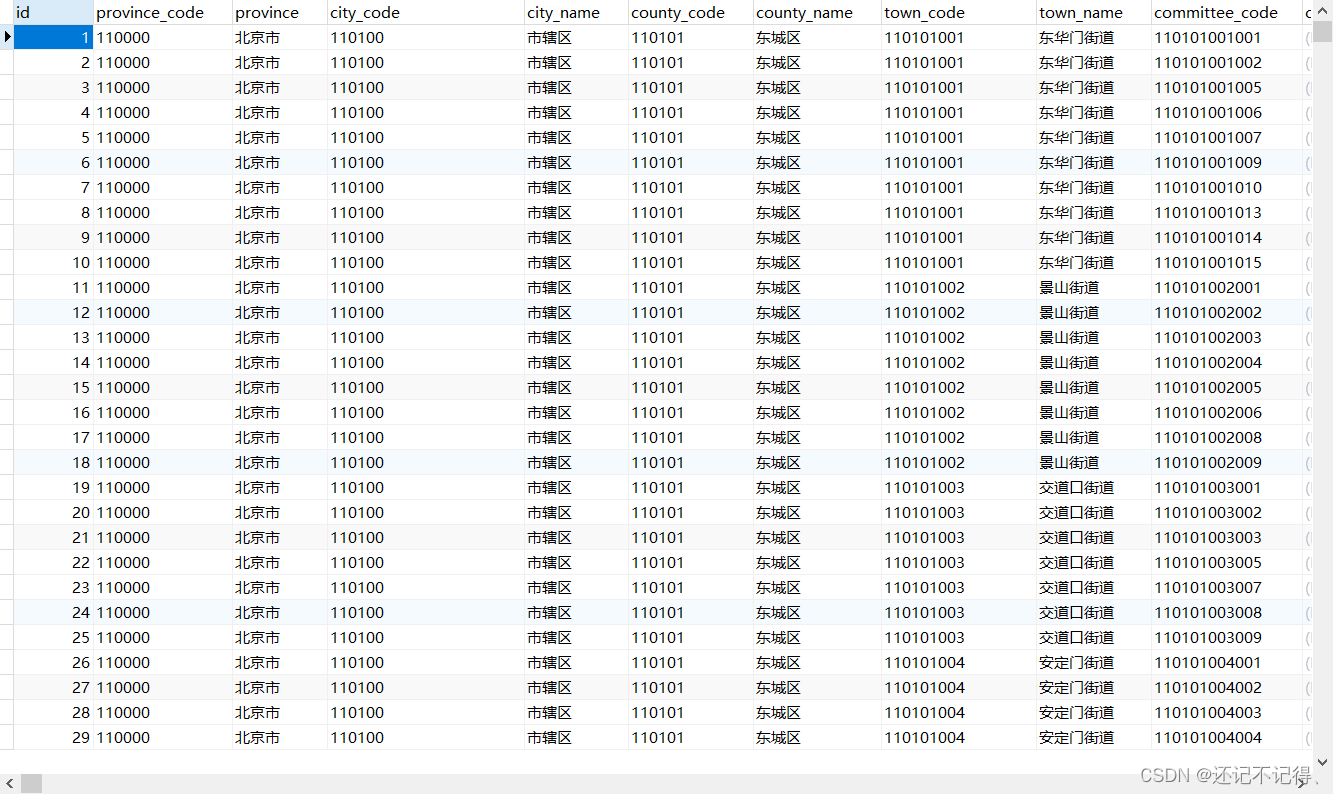Click committee_code cell 110101003003
Viewport: 1333px width, 794px height.
point(1227,537)
